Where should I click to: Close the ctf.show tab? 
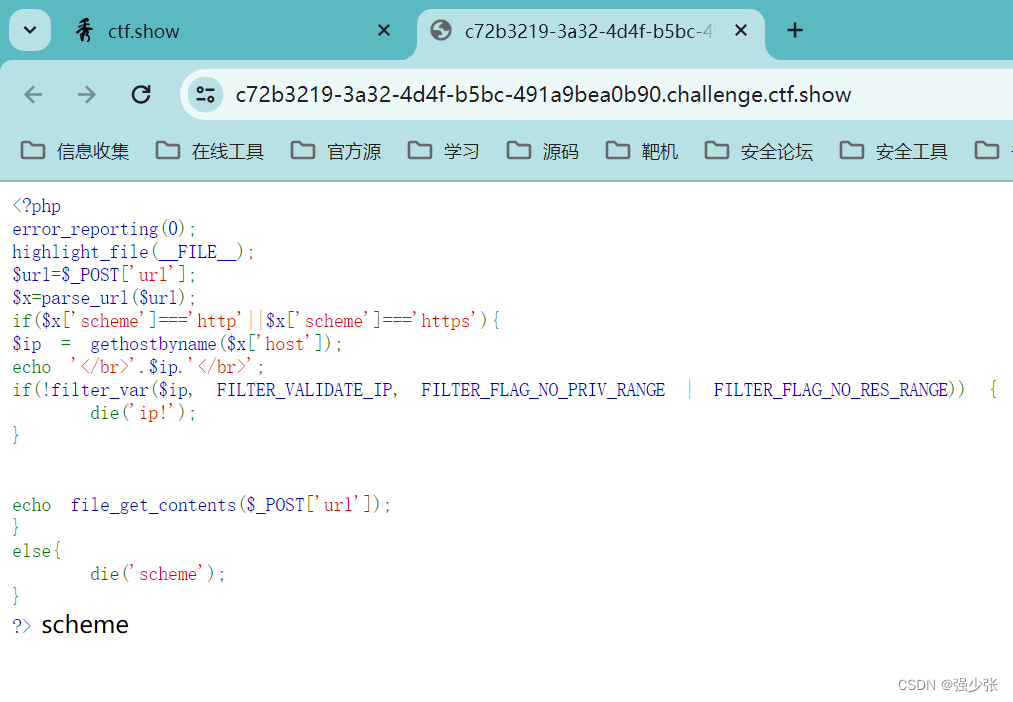[x=384, y=30]
